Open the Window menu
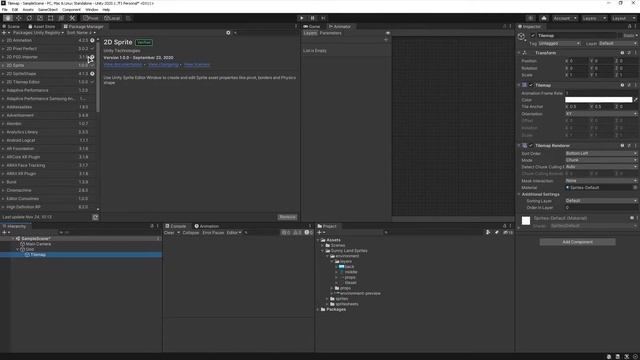 click(x=91, y=9)
